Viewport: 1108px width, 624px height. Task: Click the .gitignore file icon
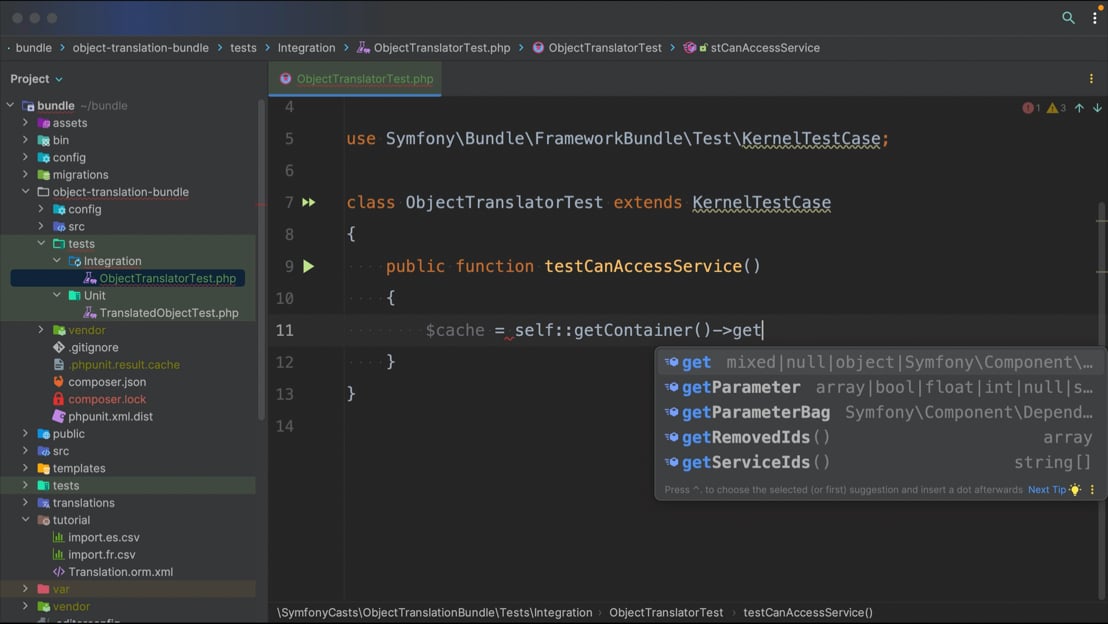coord(59,347)
